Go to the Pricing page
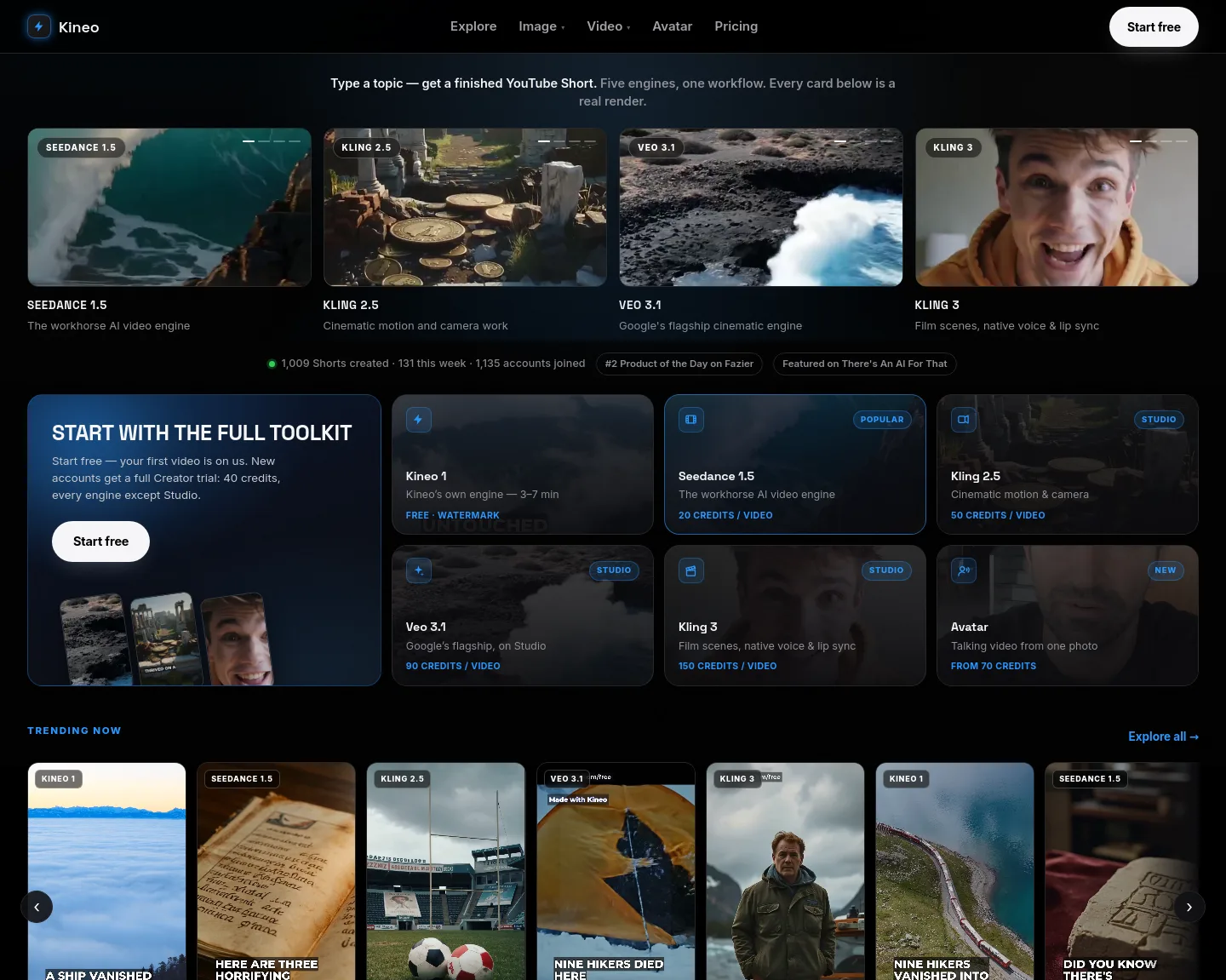The height and width of the screenshot is (980, 1226). pos(736,26)
